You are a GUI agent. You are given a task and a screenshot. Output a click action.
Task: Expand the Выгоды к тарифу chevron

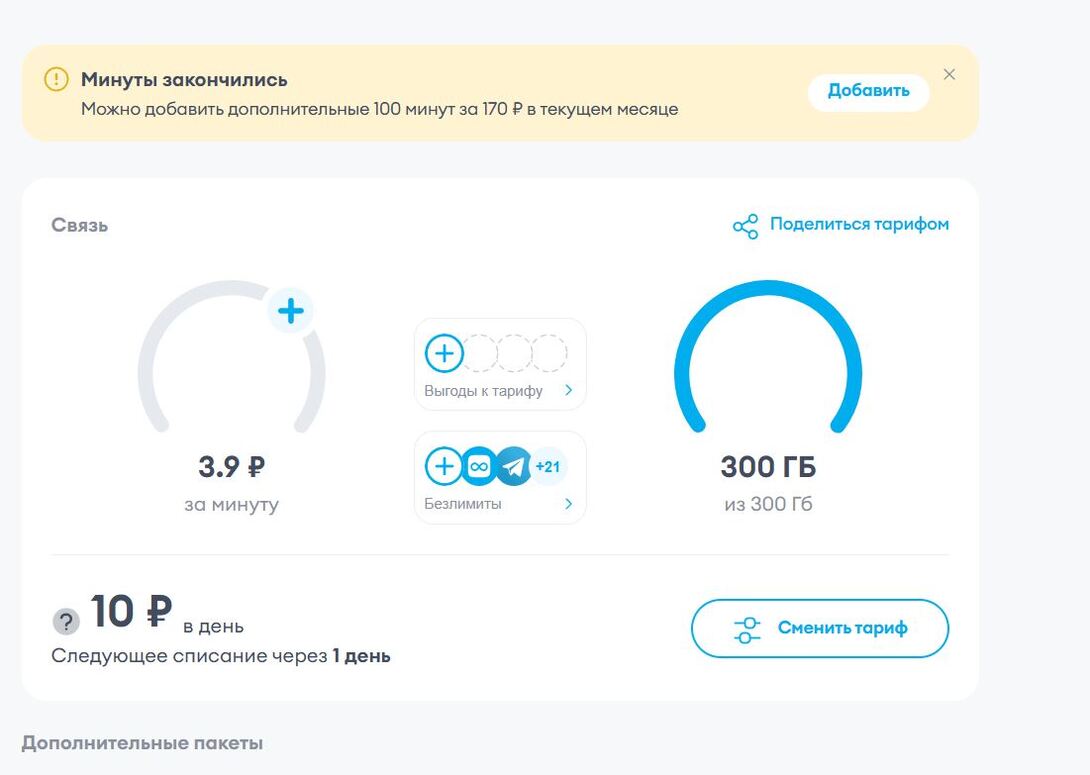568,391
